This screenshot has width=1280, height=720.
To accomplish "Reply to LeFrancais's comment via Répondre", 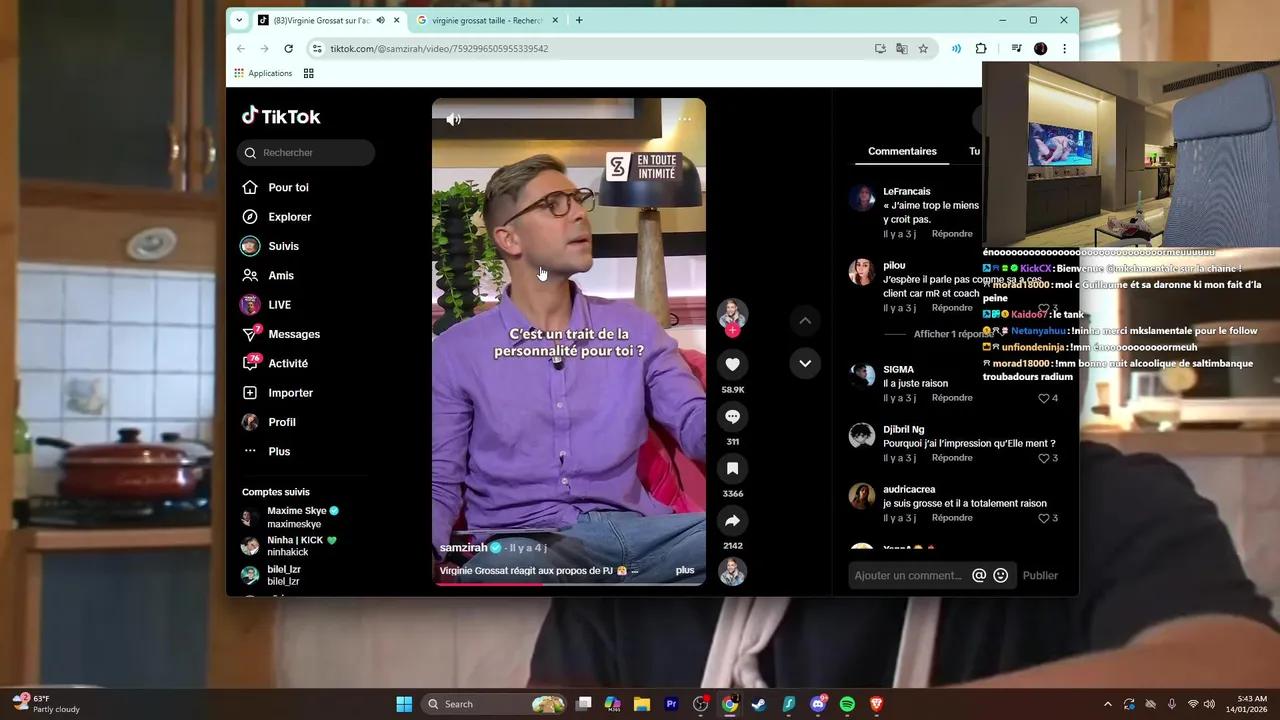I will pyautogui.click(x=952, y=233).
